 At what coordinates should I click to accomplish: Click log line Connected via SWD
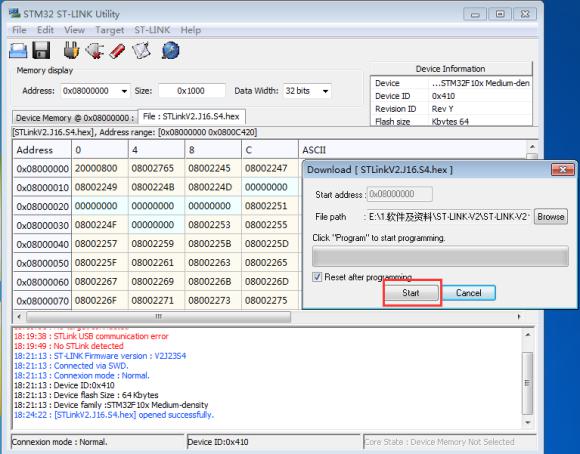pyautogui.click(x=71, y=366)
